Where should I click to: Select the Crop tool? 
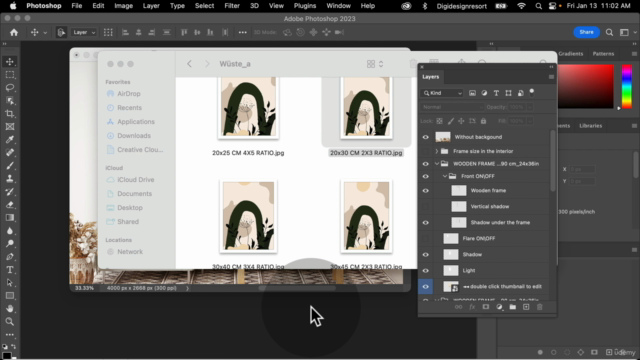(x=10, y=113)
